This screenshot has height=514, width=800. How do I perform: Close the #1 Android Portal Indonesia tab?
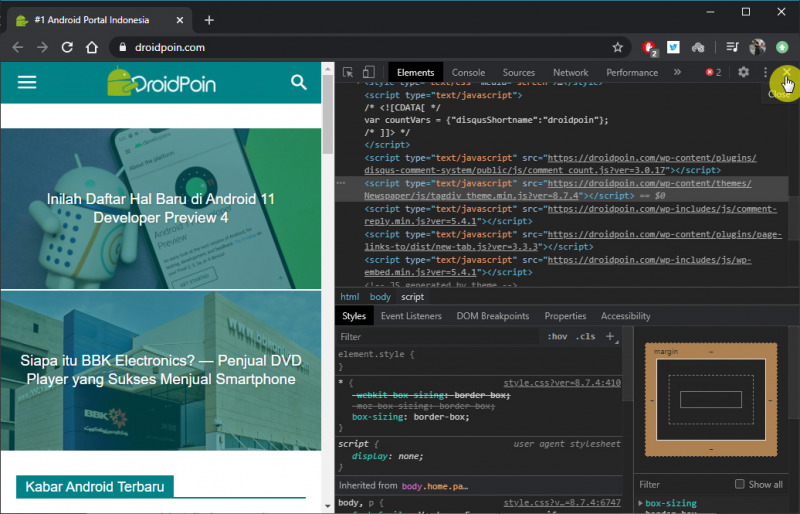pos(180,20)
